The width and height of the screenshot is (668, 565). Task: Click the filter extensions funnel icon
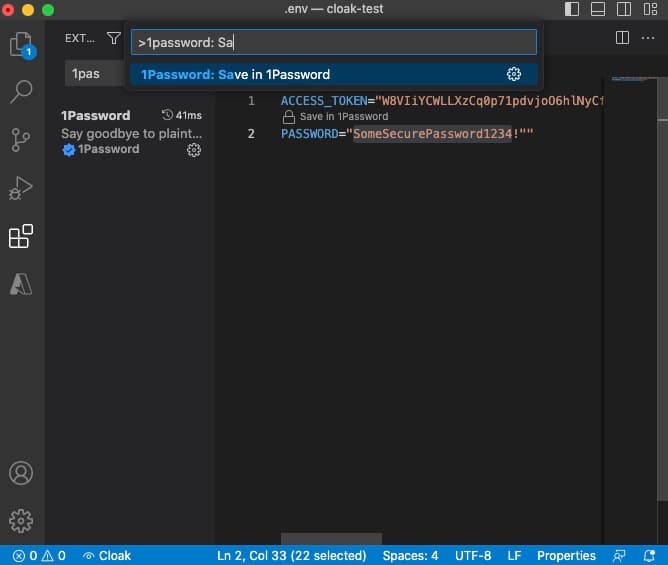click(114, 38)
